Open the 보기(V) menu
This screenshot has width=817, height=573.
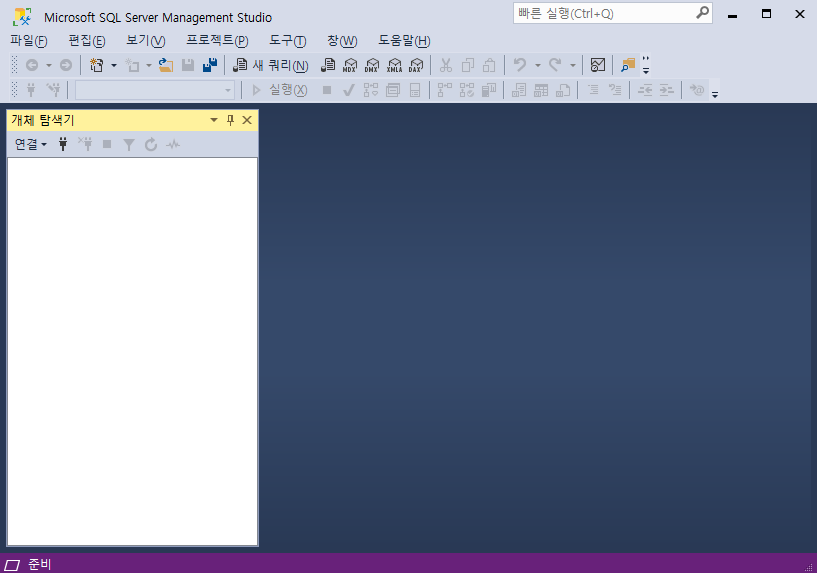[145, 41]
